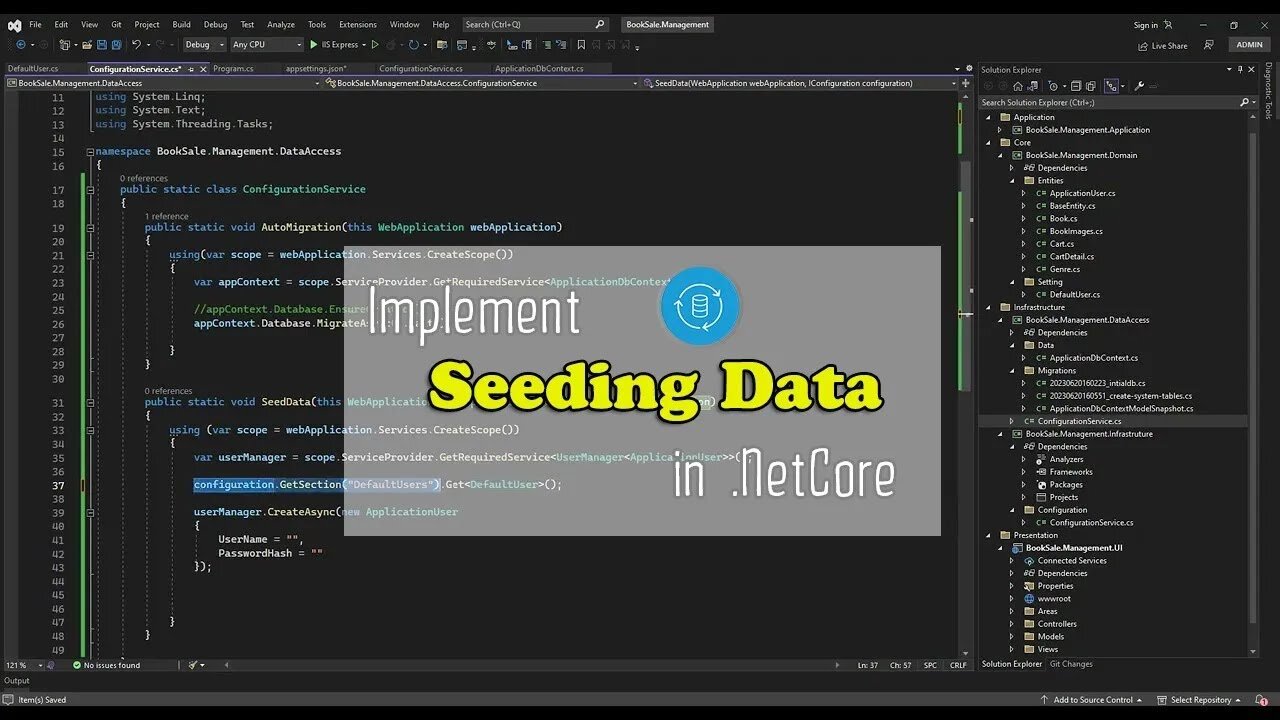
Task: Collapse the Presentation solution folder
Action: tap(987, 535)
